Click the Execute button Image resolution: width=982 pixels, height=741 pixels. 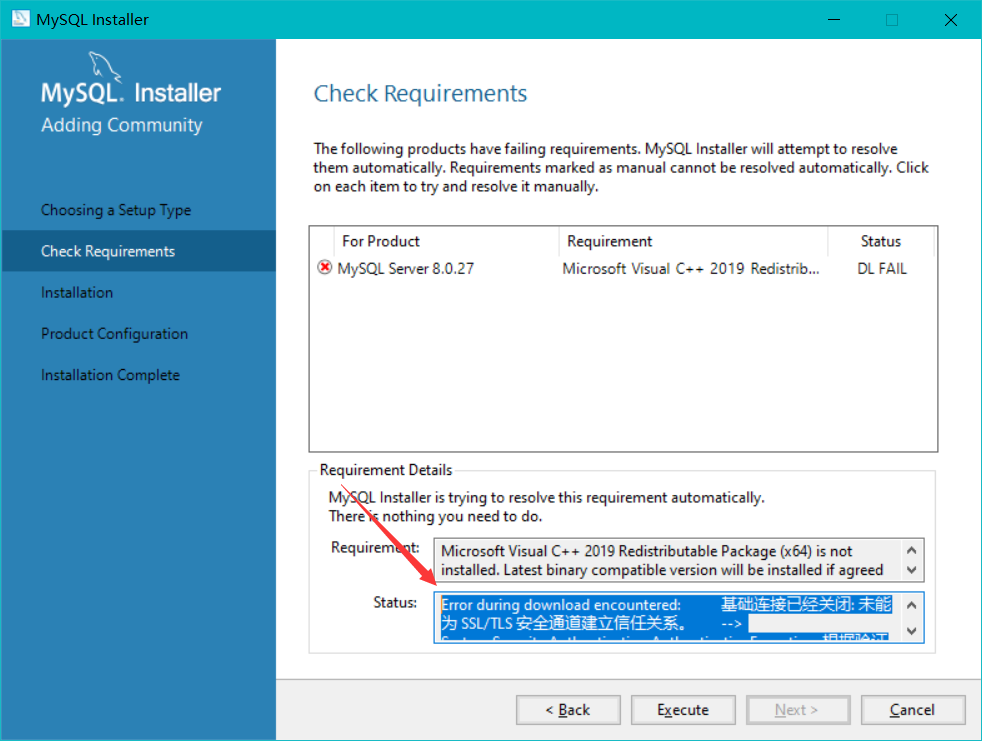click(x=683, y=710)
